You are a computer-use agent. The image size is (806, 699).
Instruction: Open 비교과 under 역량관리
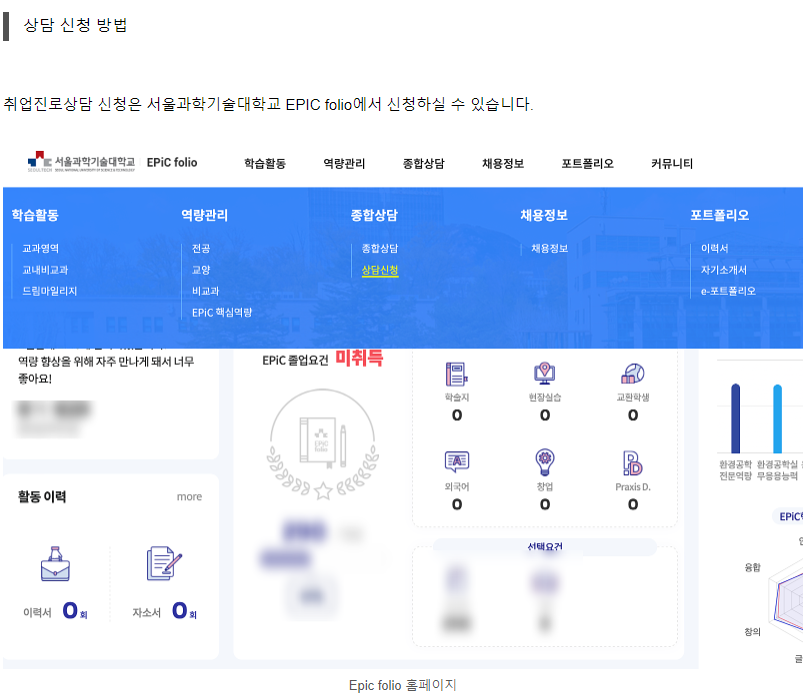206,291
